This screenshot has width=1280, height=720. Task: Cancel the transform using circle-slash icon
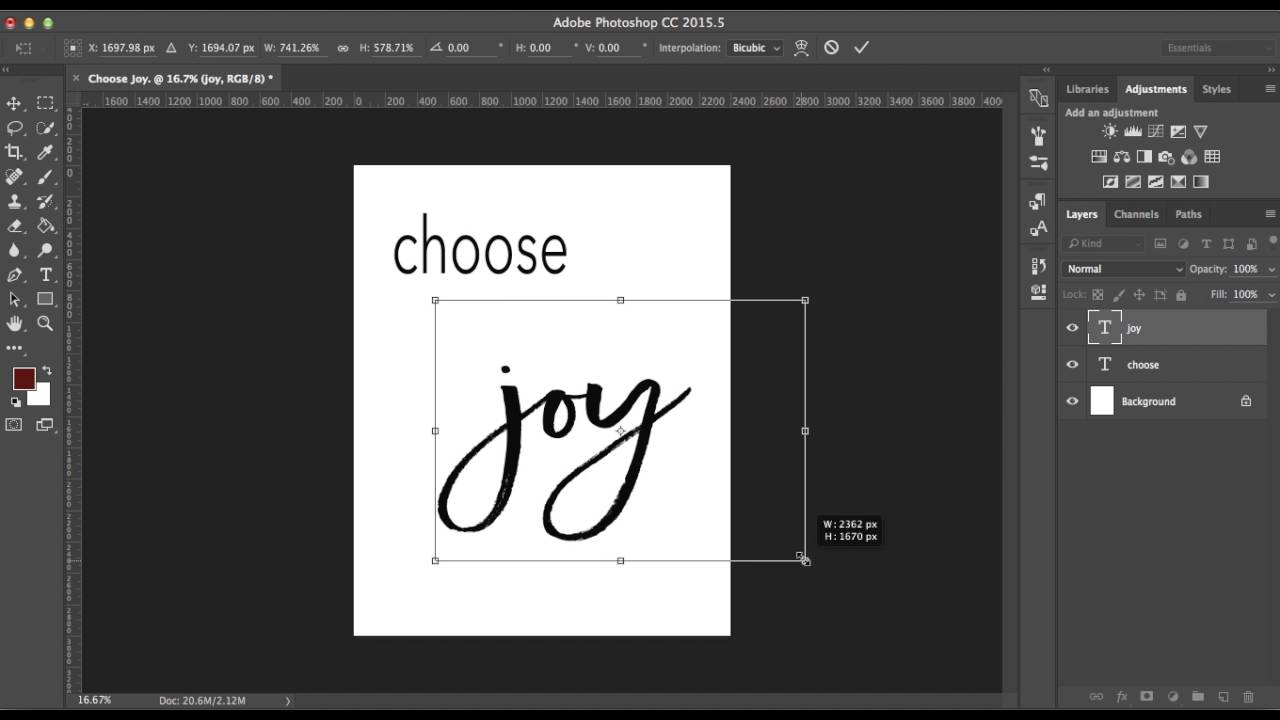tap(831, 47)
